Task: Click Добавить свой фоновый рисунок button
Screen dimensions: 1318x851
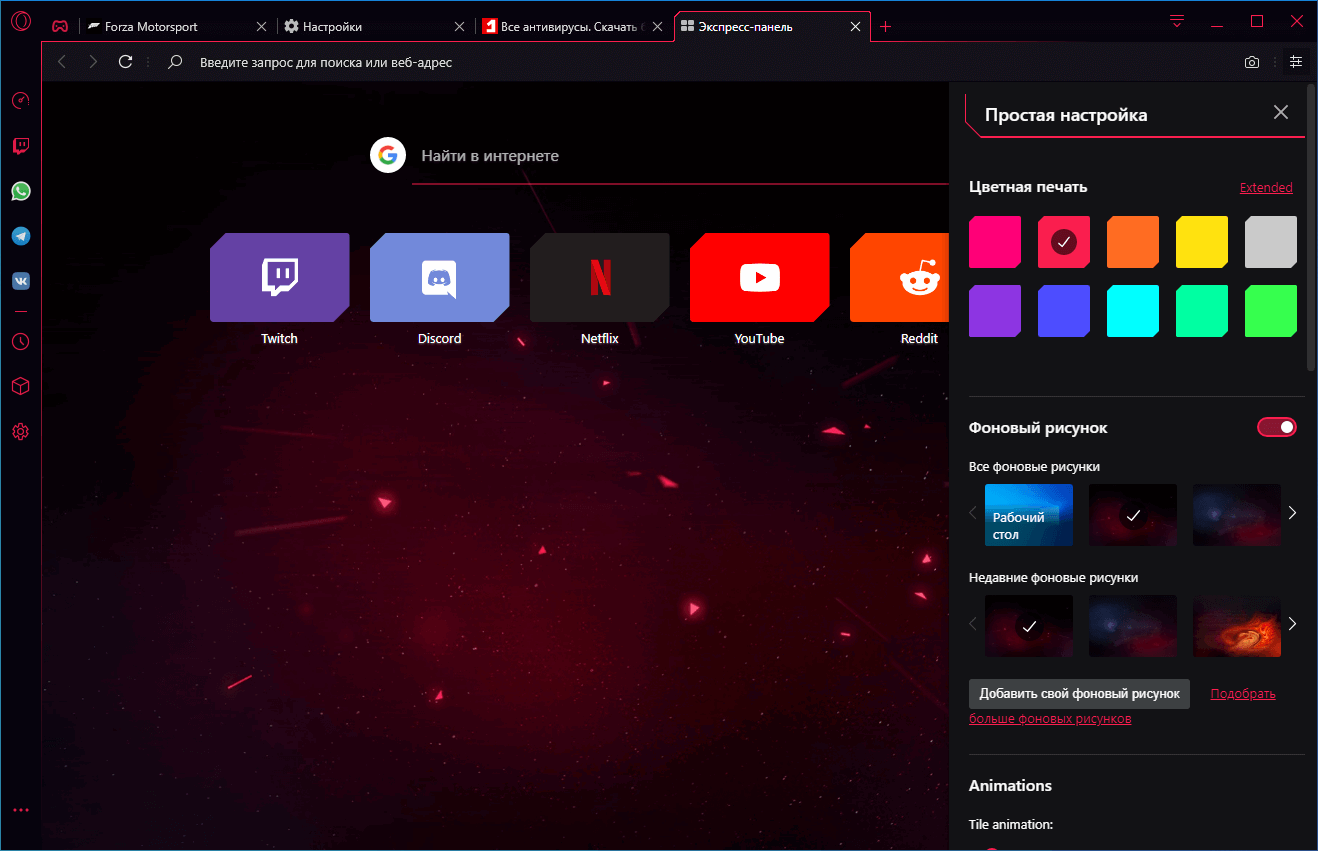Action: (x=1079, y=694)
